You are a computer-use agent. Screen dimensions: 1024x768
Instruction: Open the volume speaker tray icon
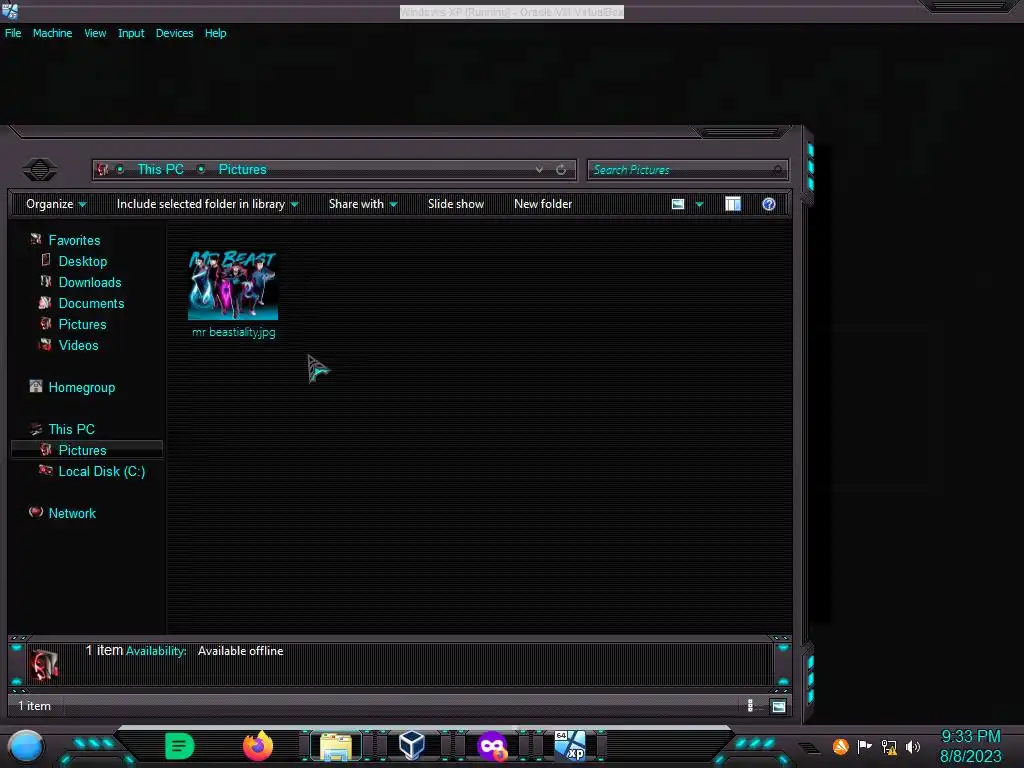[x=913, y=746]
